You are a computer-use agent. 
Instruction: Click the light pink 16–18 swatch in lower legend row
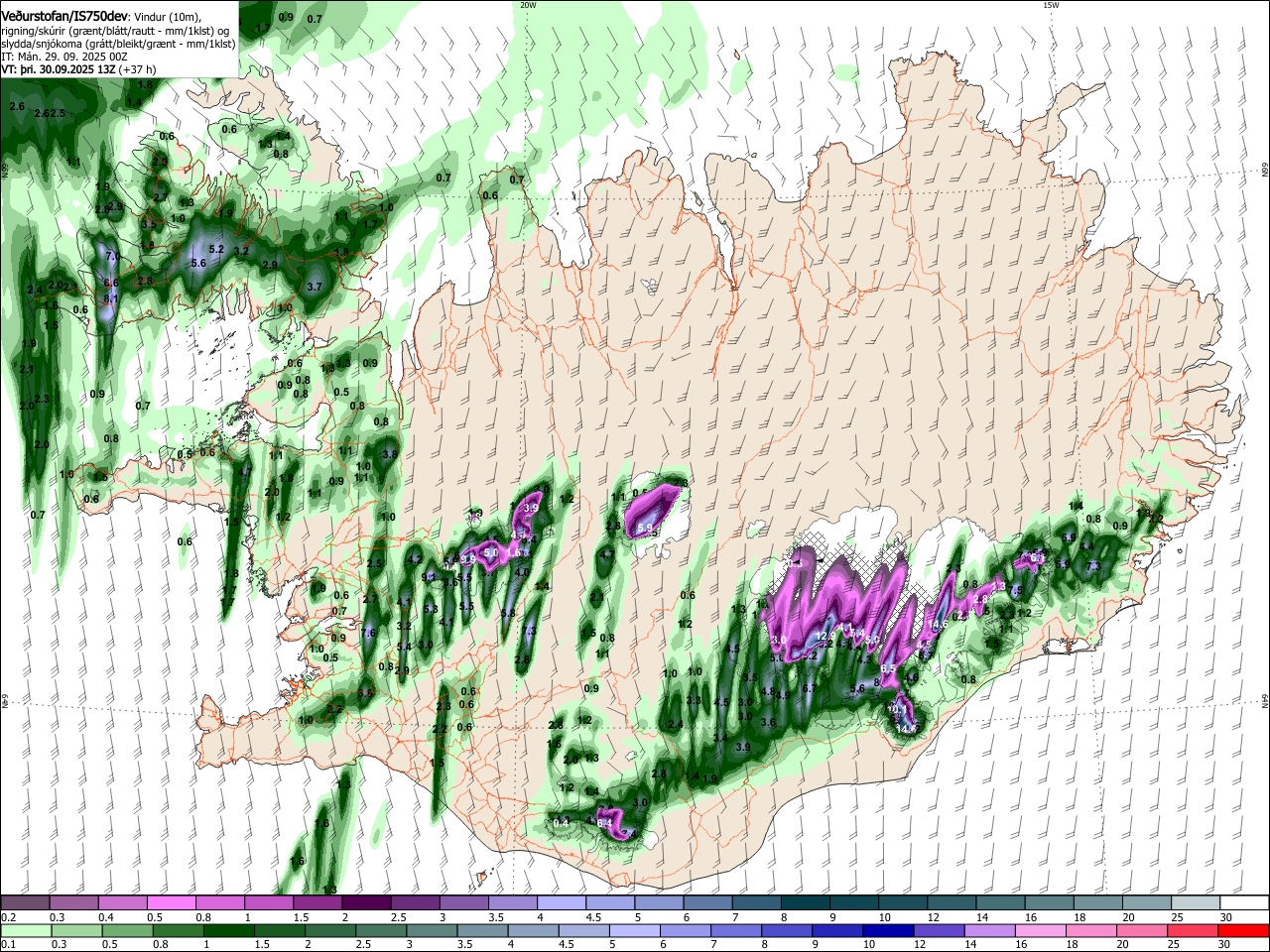point(1039,930)
